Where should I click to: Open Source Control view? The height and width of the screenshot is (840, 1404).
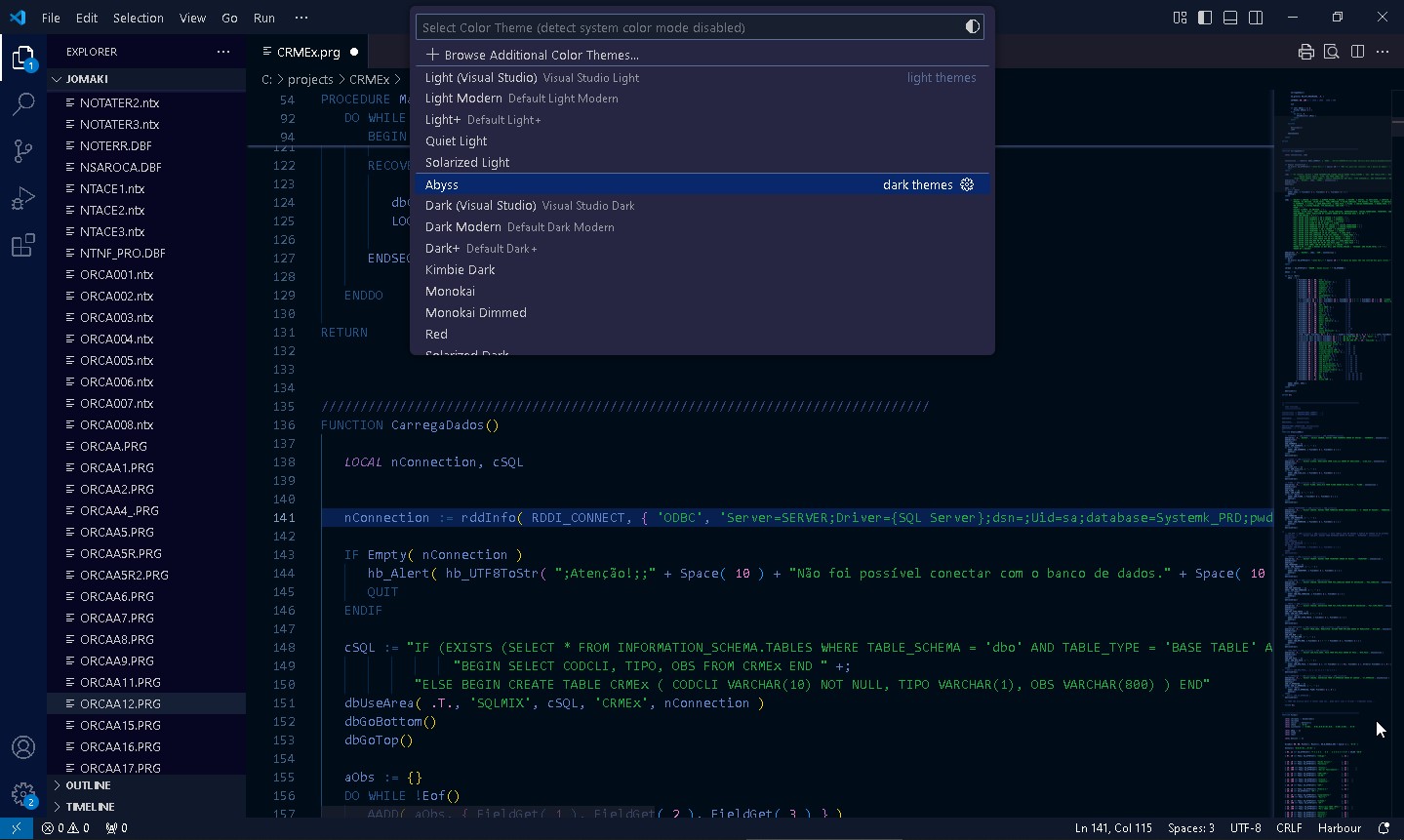[x=23, y=150]
